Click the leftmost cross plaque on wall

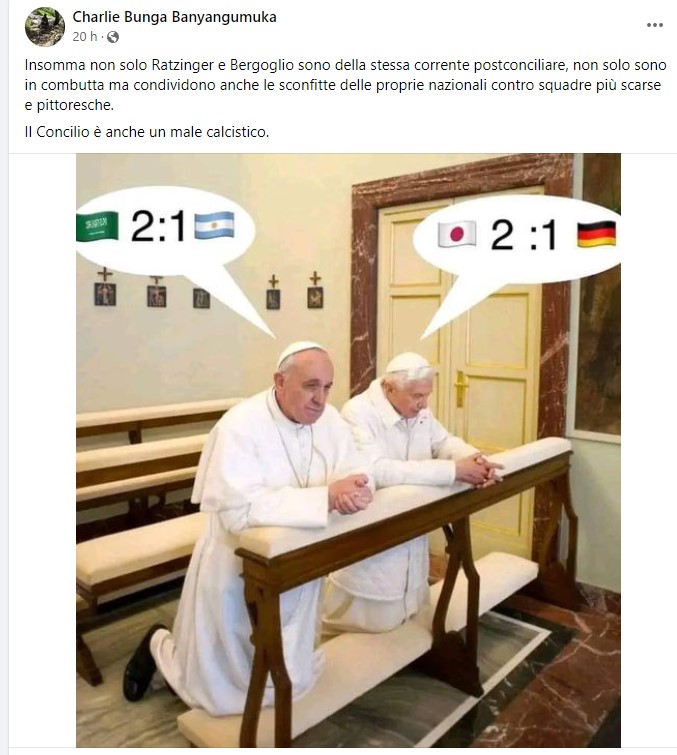click(105, 287)
